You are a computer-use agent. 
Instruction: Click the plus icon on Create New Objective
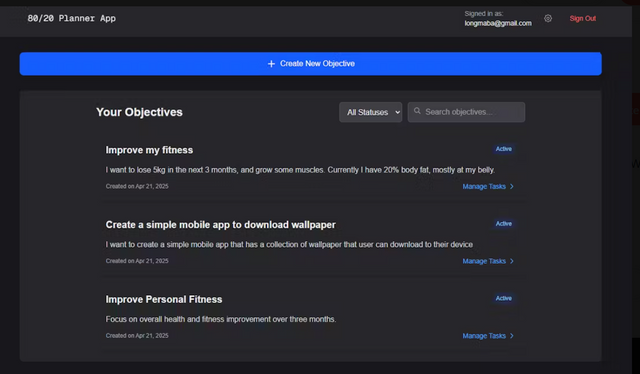coord(271,64)
